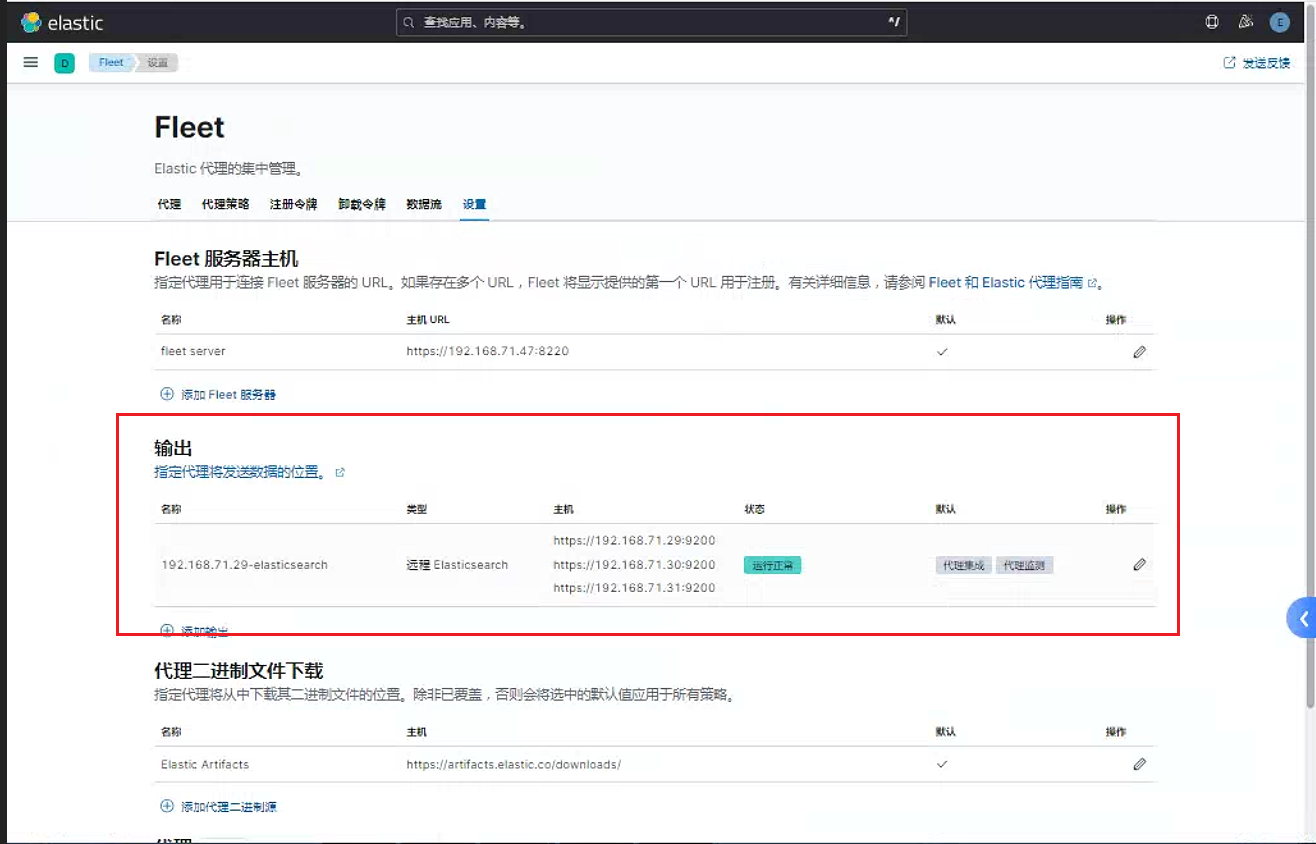Image resolution: width=1316 pixels, height=844 pixels.
Task: Switch to the 代理 tab
Action: tap(169, 204)
